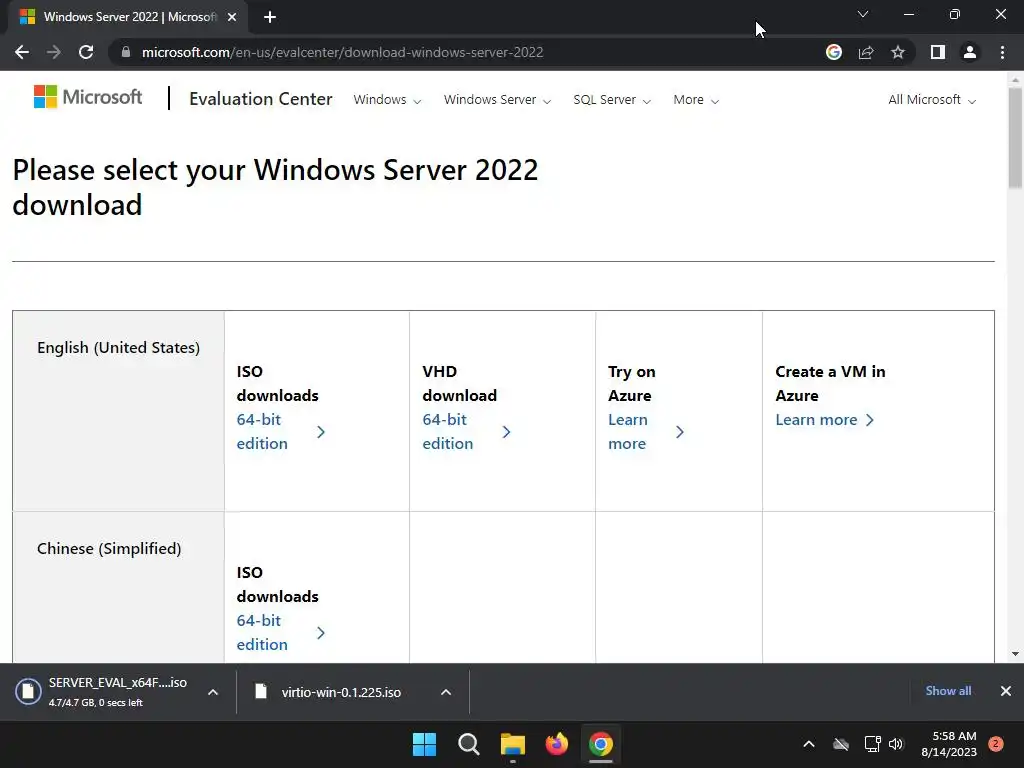Open network status tray icon
Viewport: 1024px width, 768px height.
(x=872, y=744)
